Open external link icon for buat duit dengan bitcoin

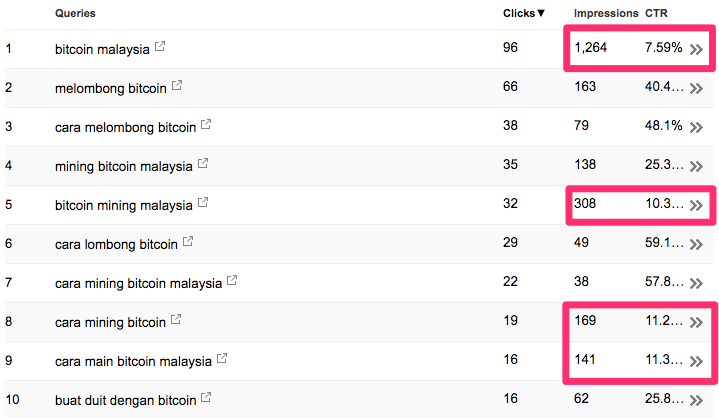coord(206,398)
